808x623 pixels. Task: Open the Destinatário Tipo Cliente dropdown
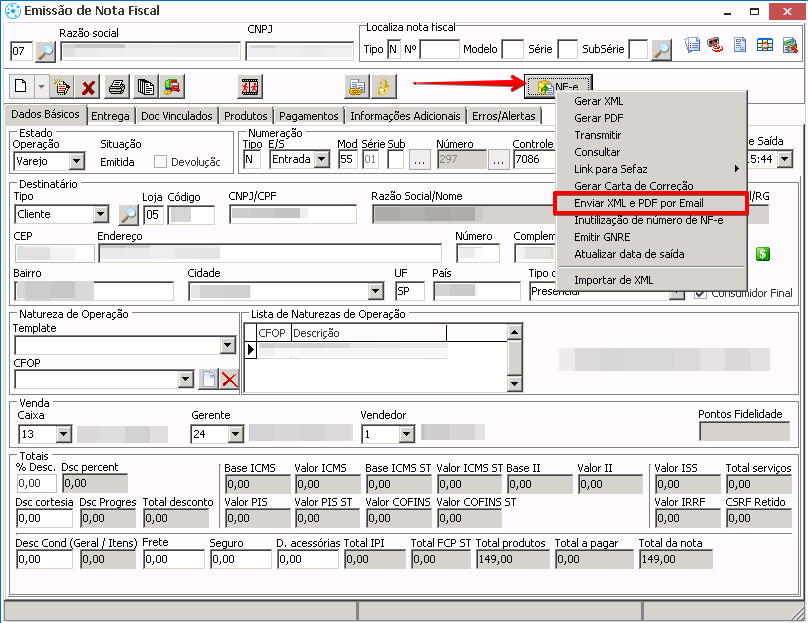tap(101, 214)
